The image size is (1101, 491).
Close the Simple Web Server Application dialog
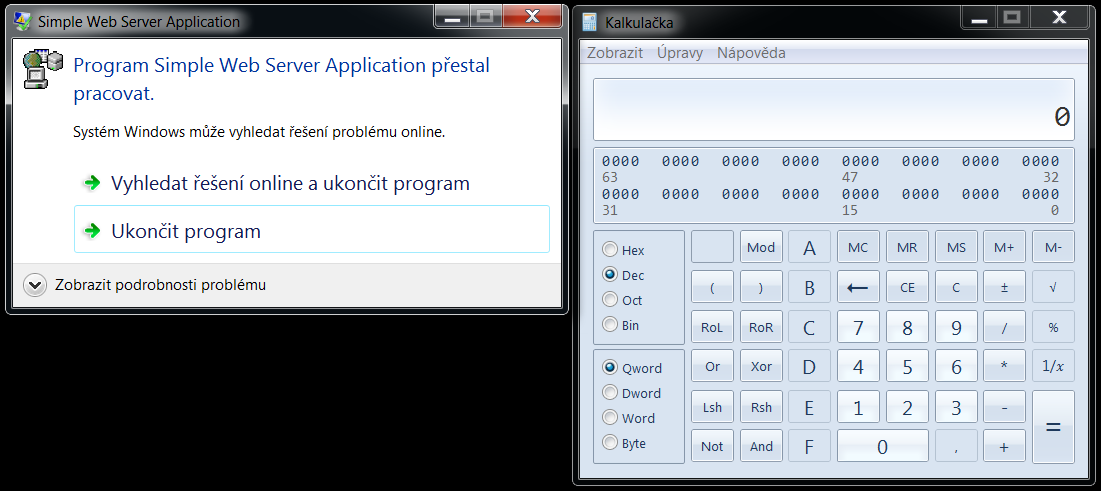pos(532,15)
